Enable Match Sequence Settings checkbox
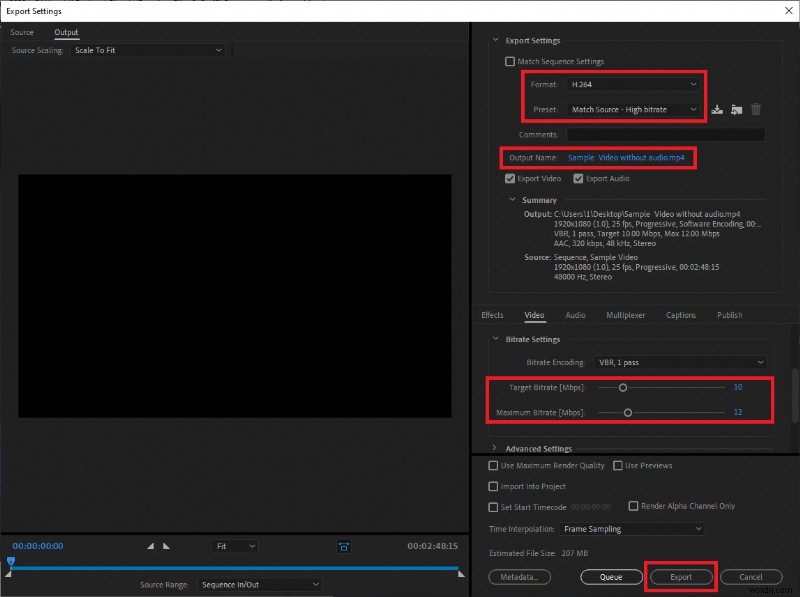 click(510, 61)
